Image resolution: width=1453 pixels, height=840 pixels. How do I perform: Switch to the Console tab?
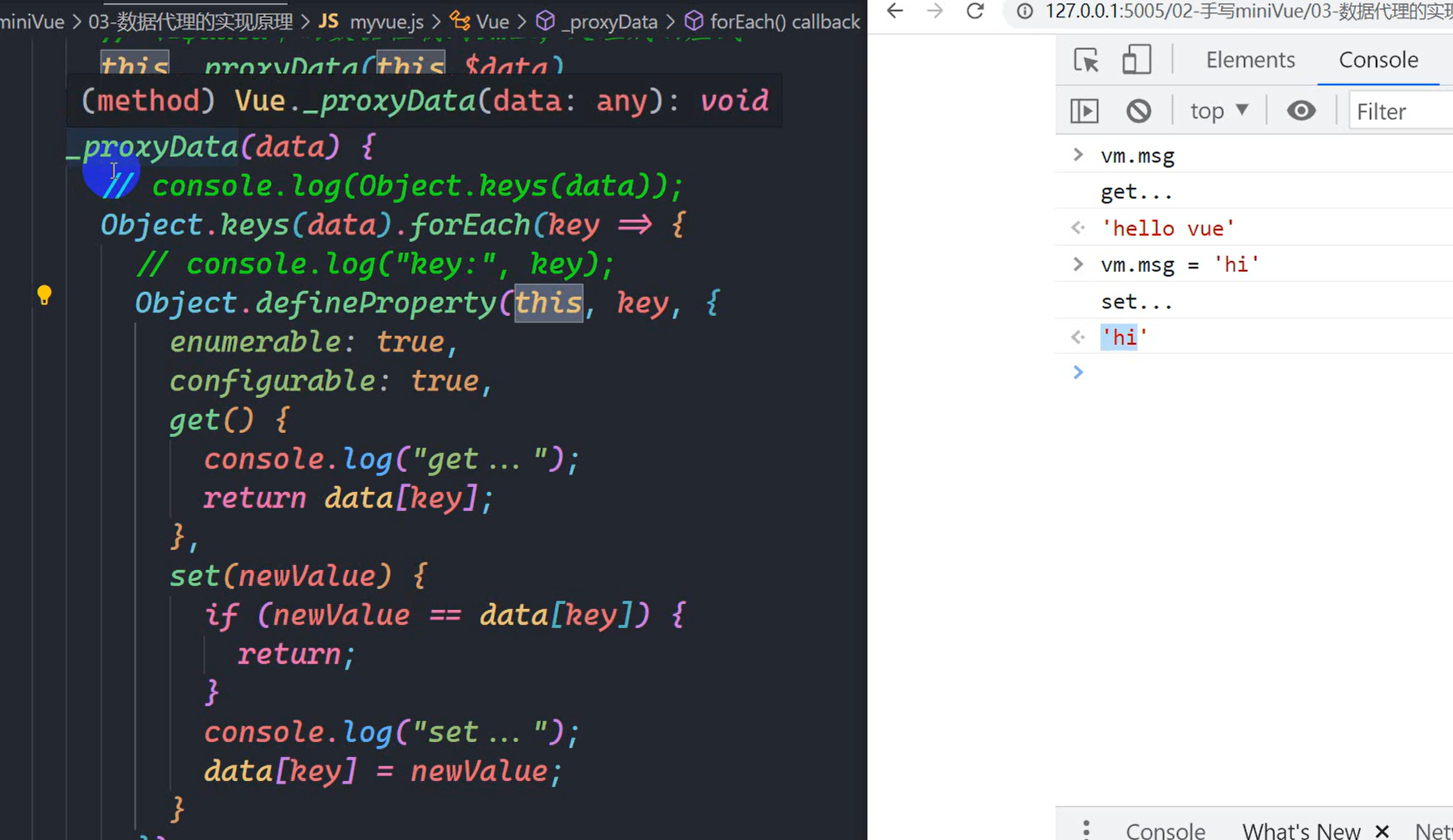tap(1378, 60)
